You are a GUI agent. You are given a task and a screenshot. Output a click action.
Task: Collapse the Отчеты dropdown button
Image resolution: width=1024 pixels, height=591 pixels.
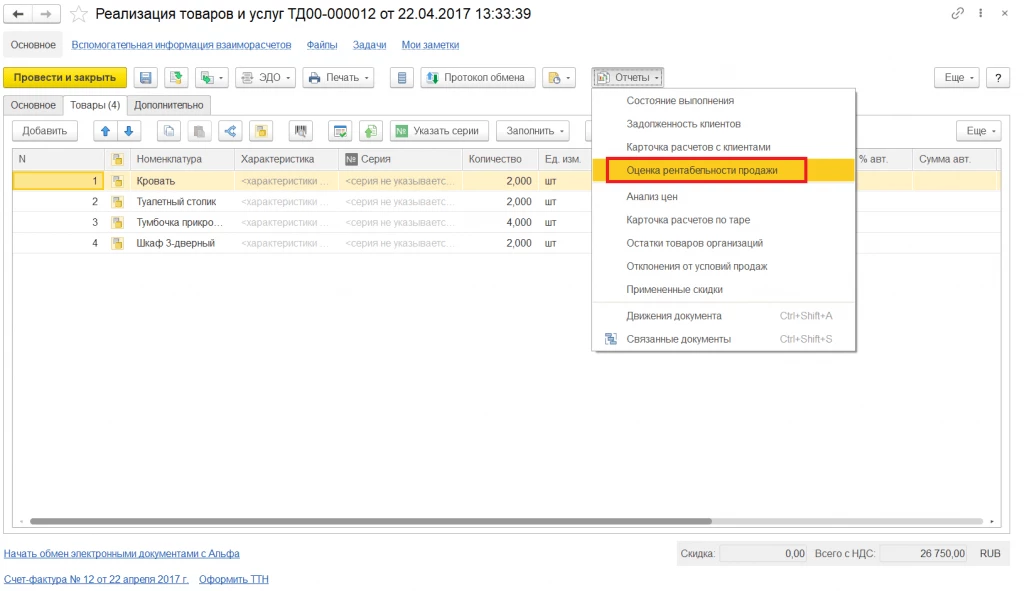pos(628,78)
